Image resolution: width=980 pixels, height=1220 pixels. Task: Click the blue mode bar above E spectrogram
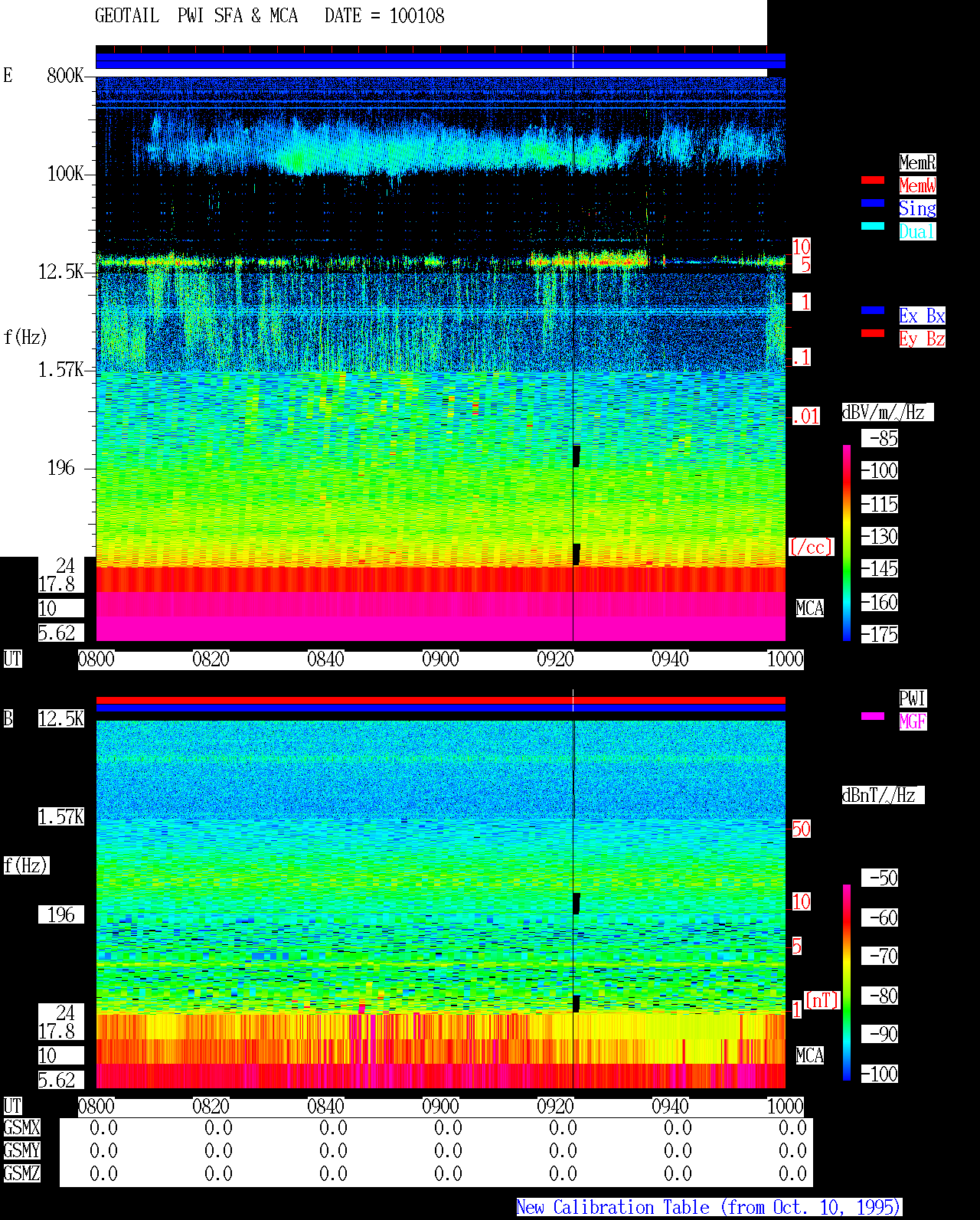440,61
